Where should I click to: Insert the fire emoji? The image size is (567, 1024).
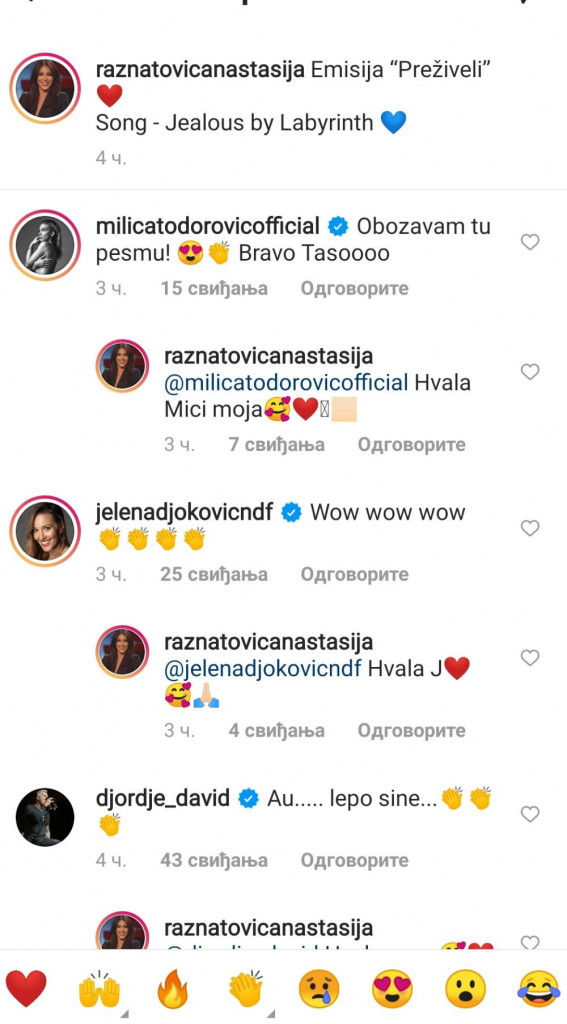172,987
